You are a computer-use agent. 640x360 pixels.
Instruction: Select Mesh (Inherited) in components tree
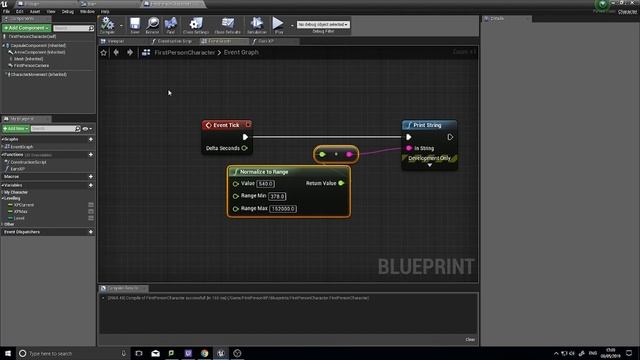pyautogui.click(x=28, y=59)
